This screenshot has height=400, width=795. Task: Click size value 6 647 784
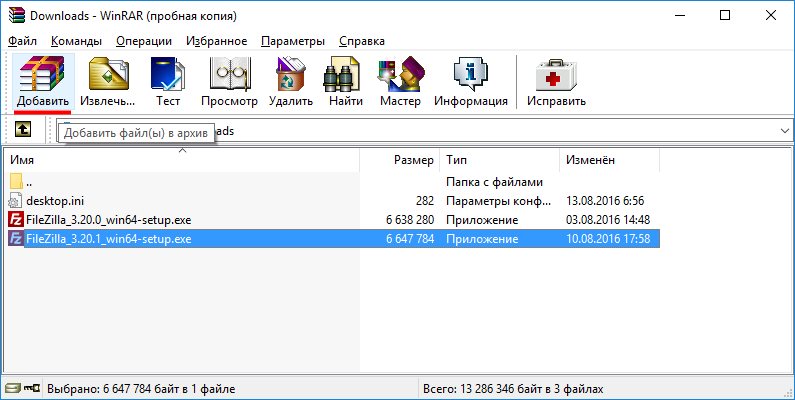pyautogui.click(x=410, y=238)
